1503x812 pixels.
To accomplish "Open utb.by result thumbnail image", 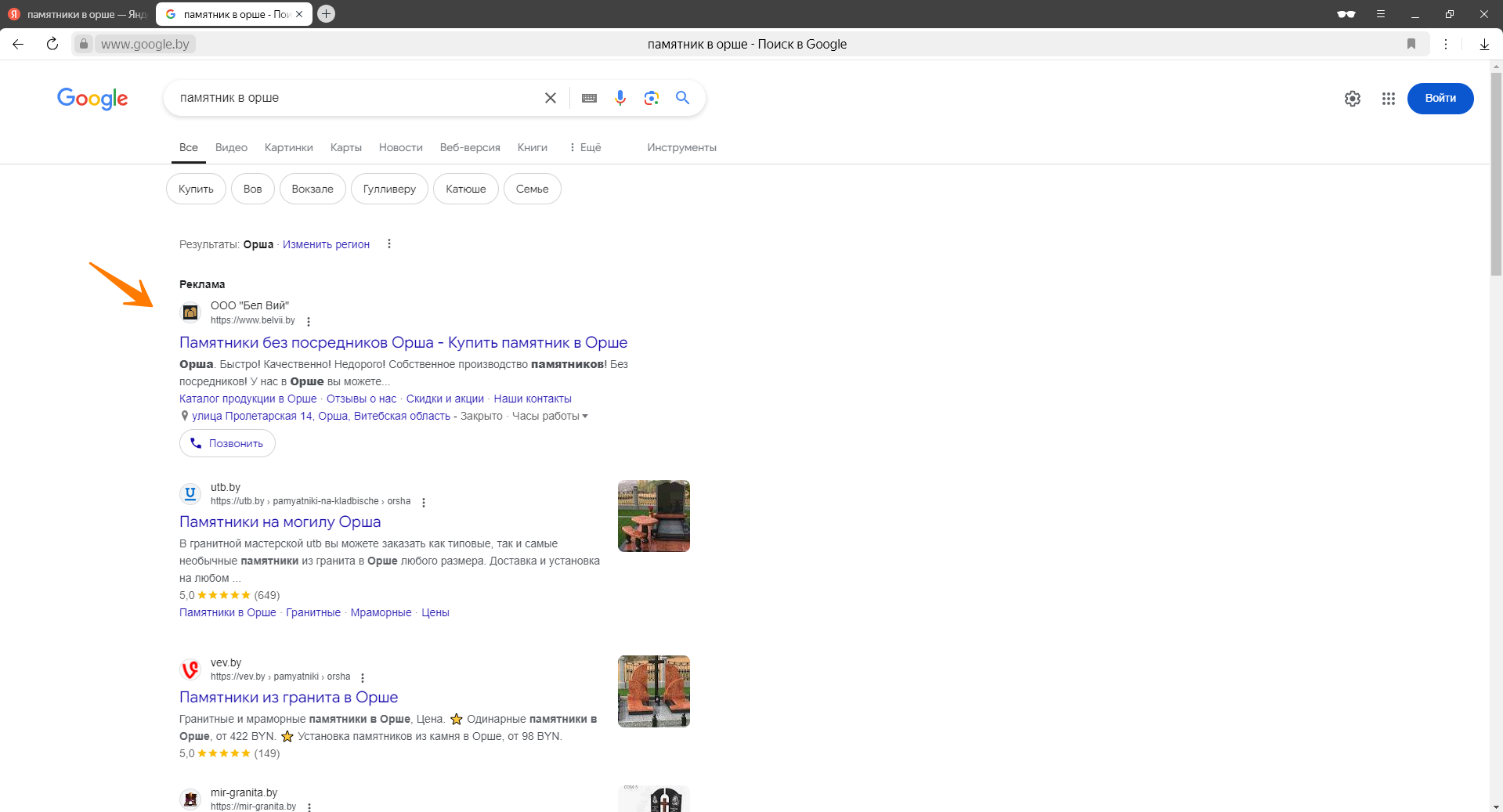I will point(654,516).
